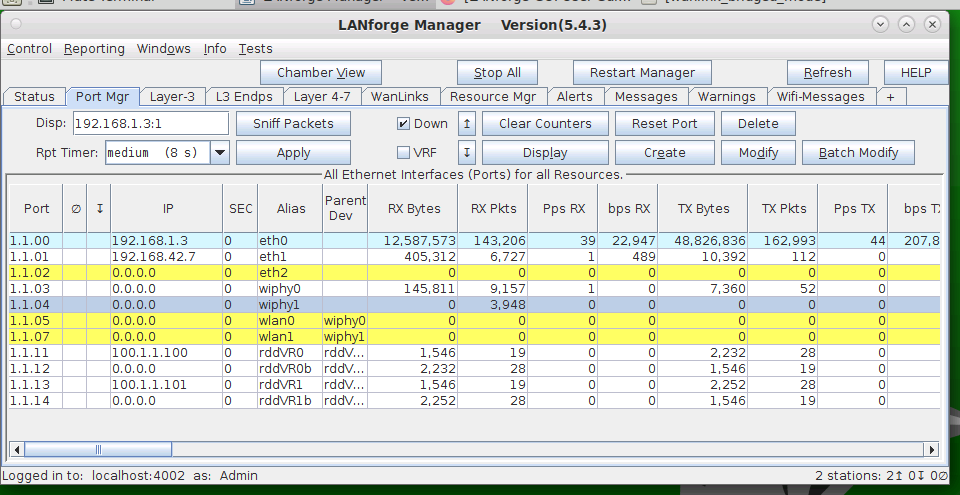The height and width of the screenshot is (495, 960).
Task: Open the Layer 4-7 tab
Action: point(322,97)
